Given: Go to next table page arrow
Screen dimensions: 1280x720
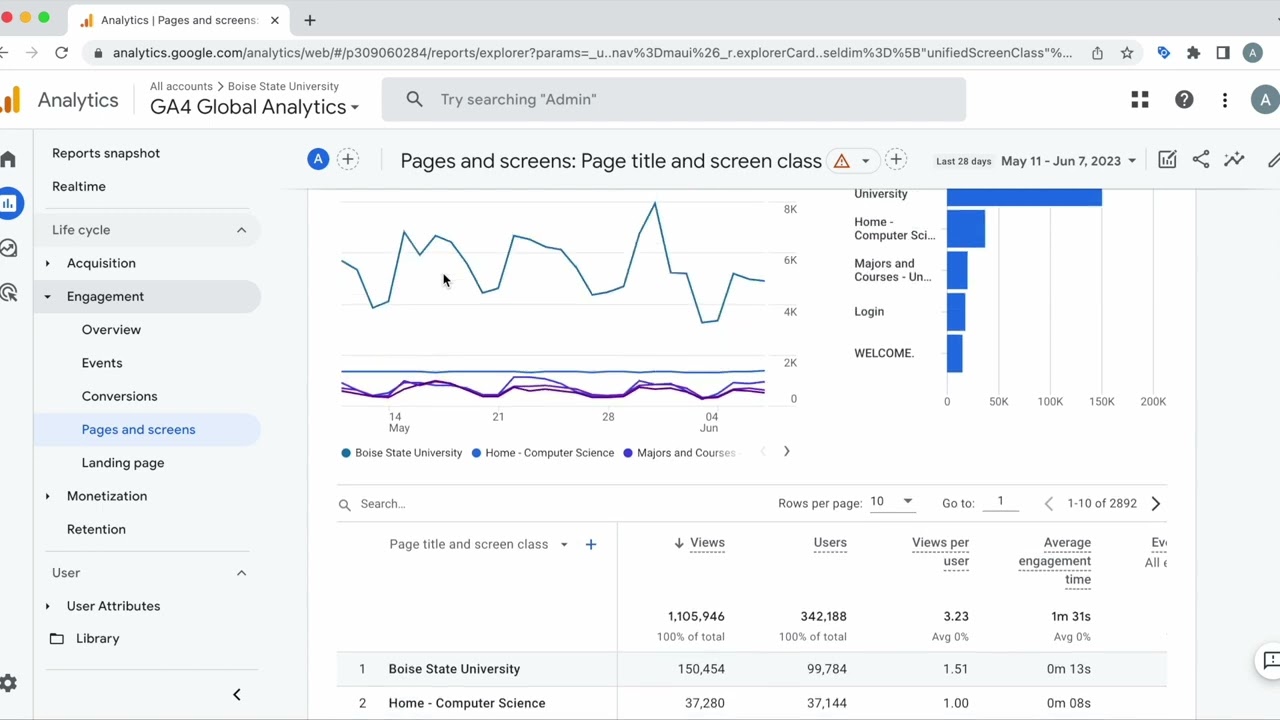Looking at the screenshot, I should coord(1155,504).
